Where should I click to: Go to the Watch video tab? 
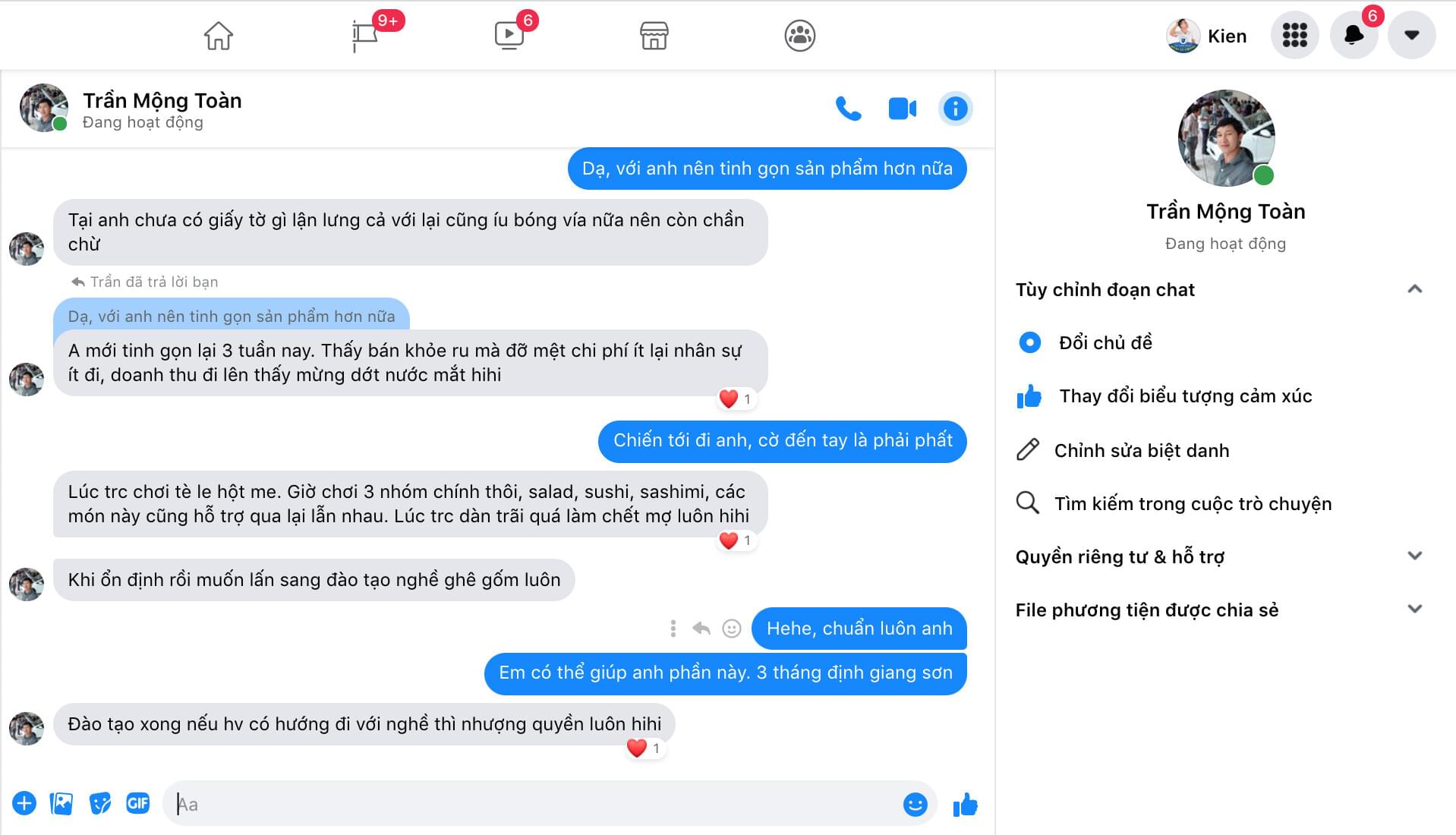click(x=509, y=35)
